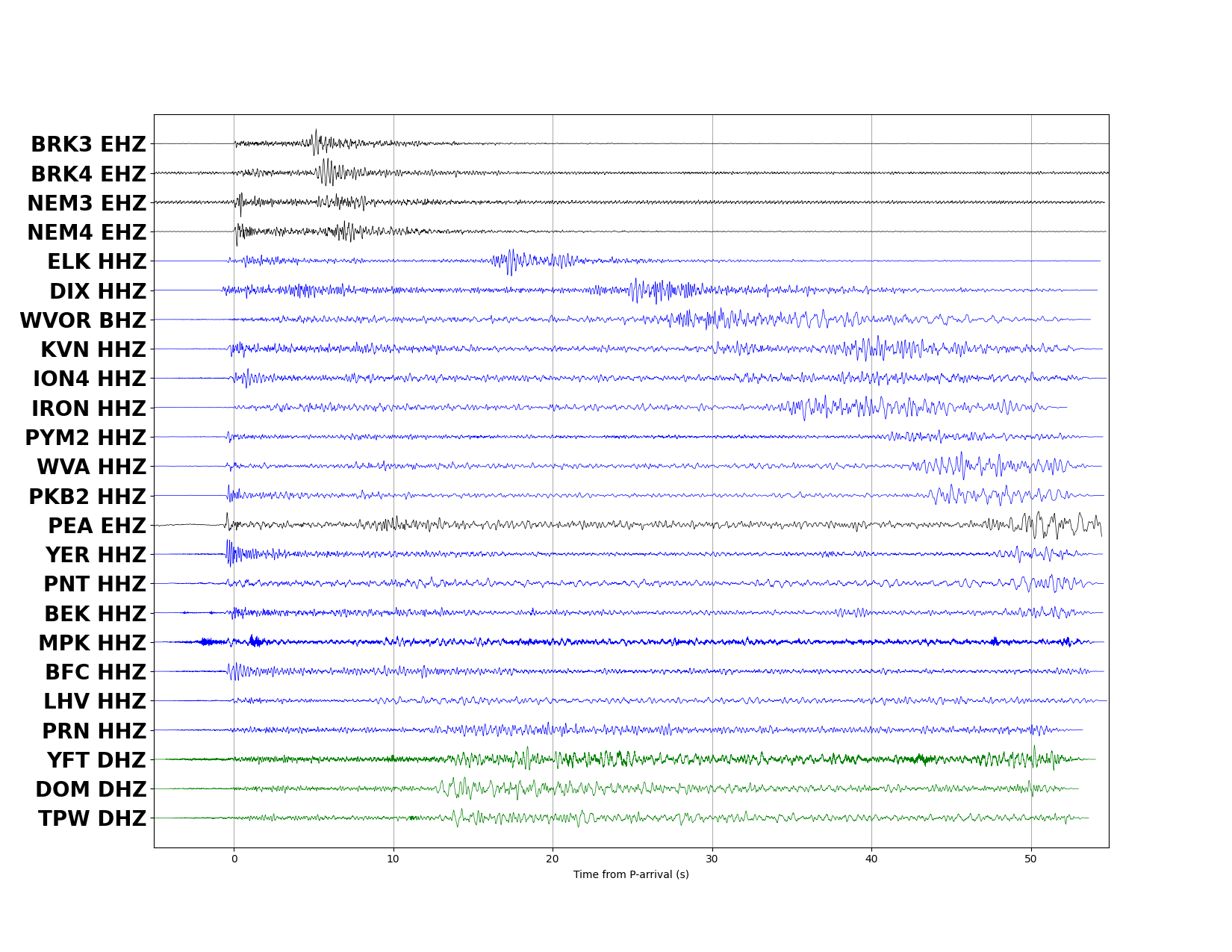Select the PEA EHZ black trace
This screenshot has width=1232, height=952.
[x=523, y=526]
